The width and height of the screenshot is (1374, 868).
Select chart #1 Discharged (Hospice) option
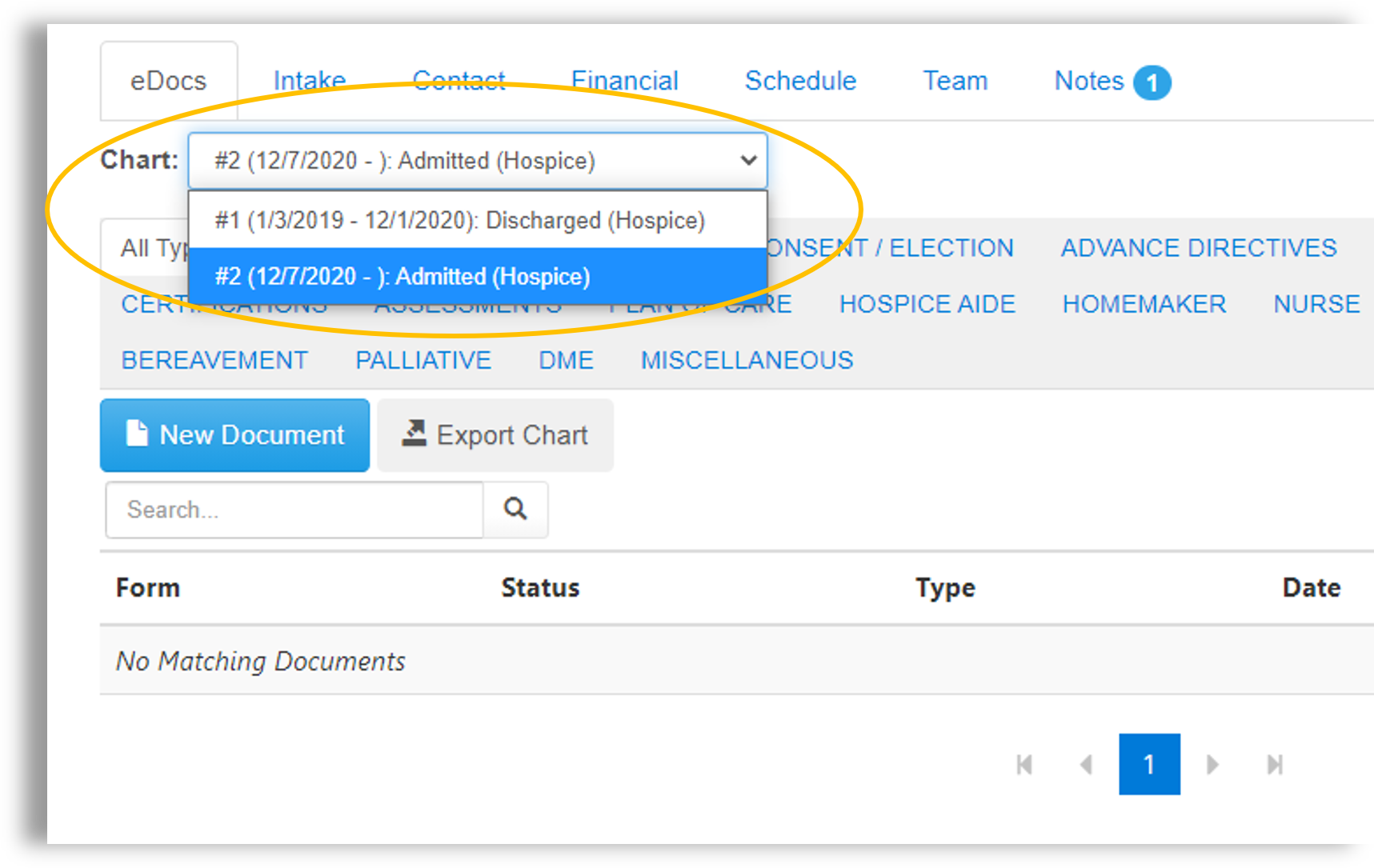point(459,220)
